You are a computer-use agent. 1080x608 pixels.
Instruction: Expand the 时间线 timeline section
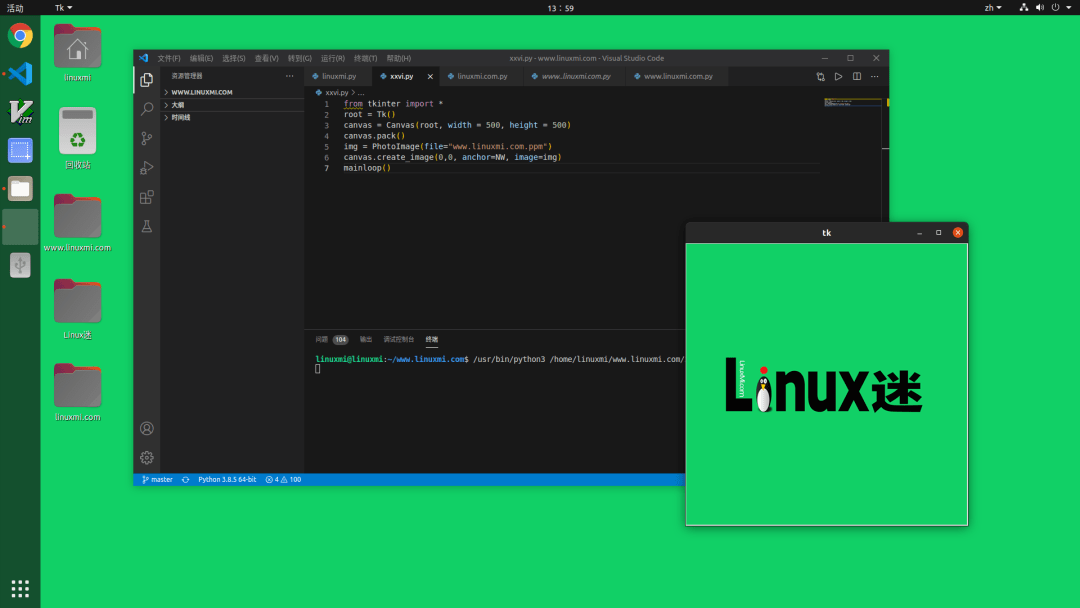click(x=180, y=117)
